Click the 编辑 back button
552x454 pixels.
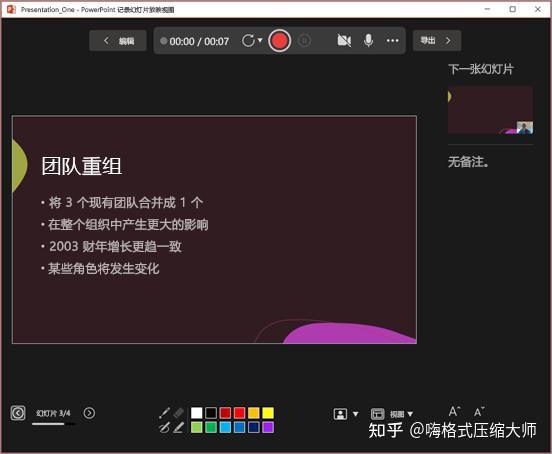pyautogui.click(x=118, y=41)
